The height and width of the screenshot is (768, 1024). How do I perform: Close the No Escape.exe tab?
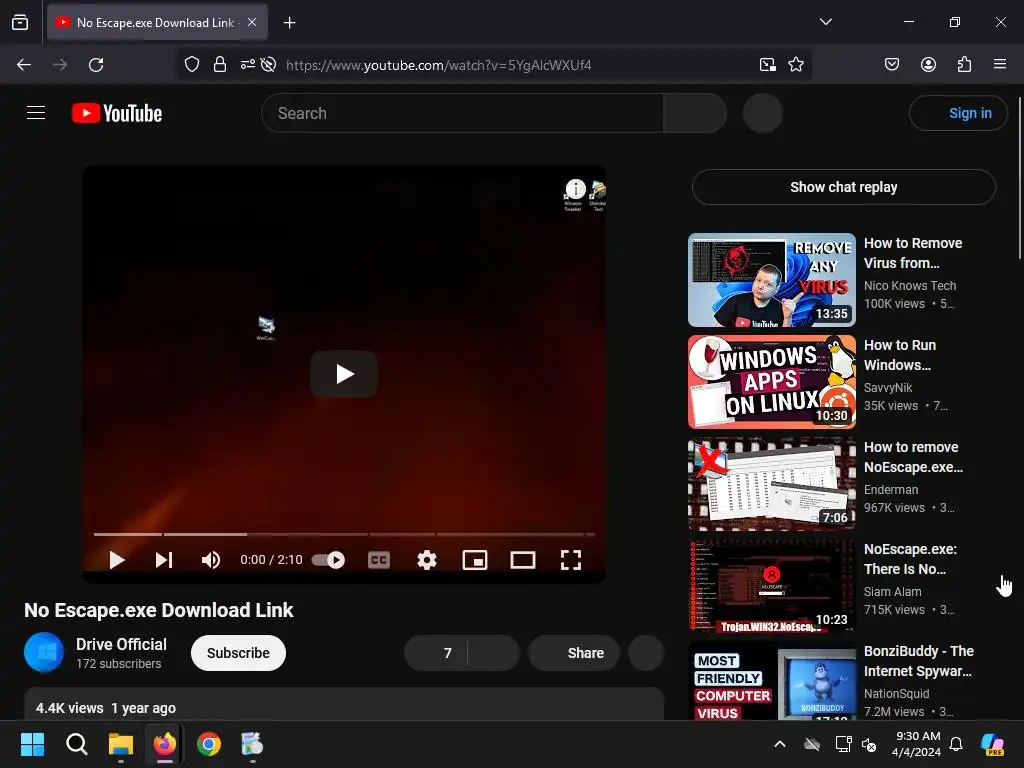coord(252,22)
